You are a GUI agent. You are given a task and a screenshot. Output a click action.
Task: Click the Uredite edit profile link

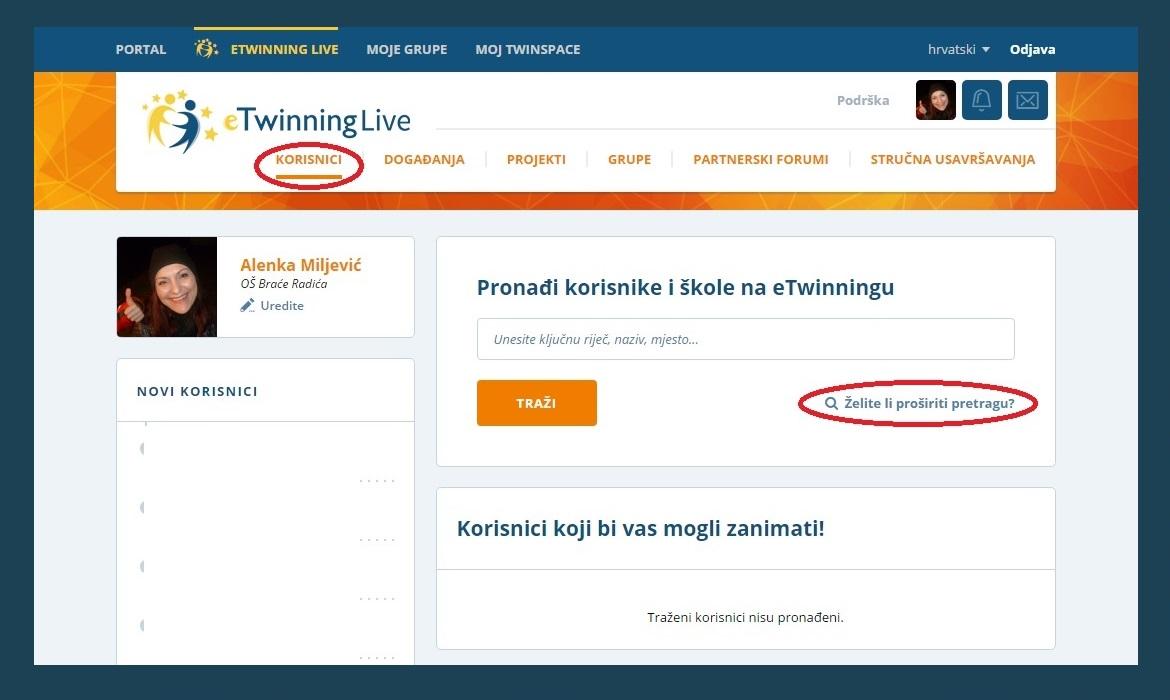point(282,305)
